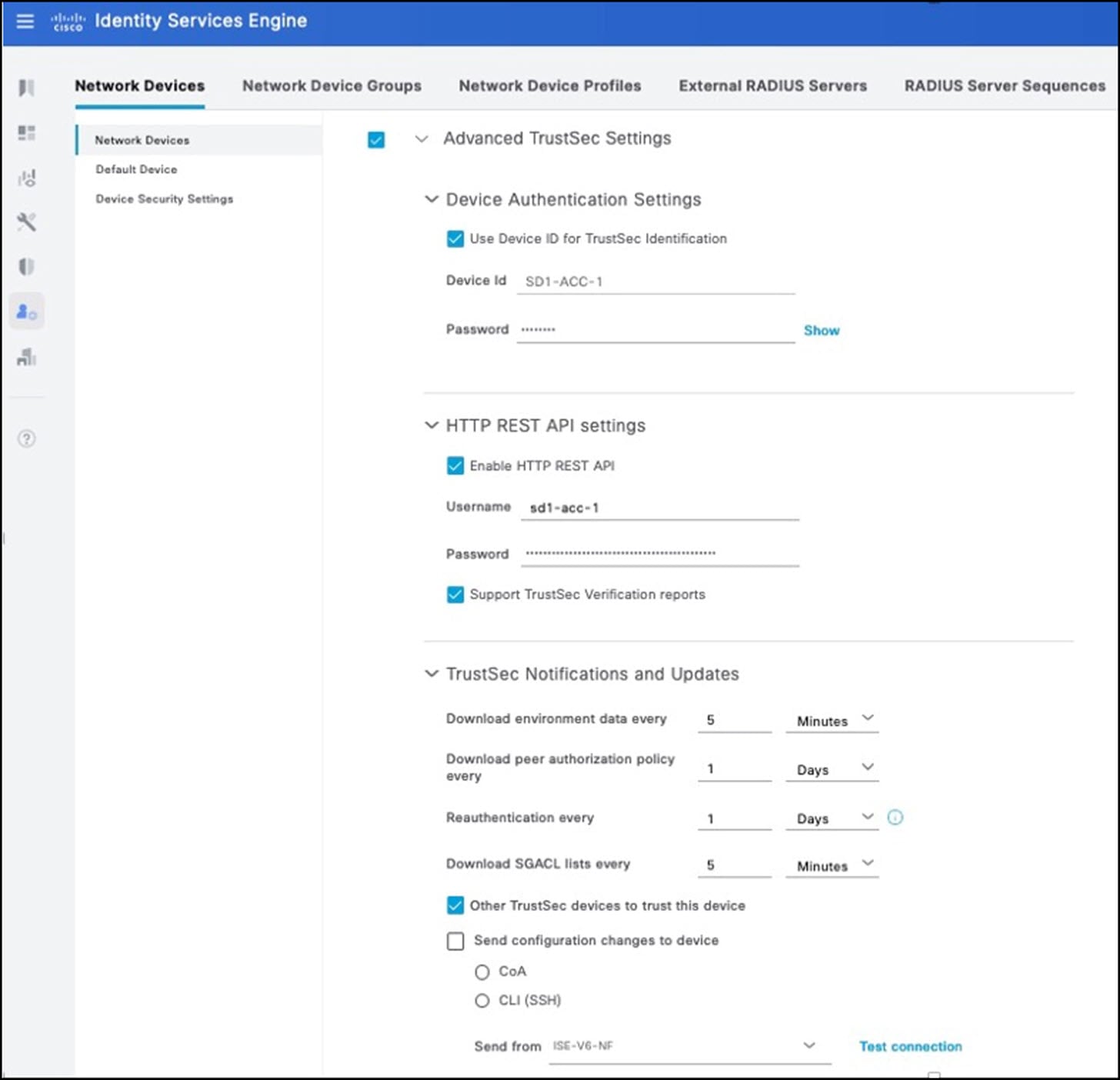
Task: Open Reauthentication unit dropdown
Action: click(832, 818)
